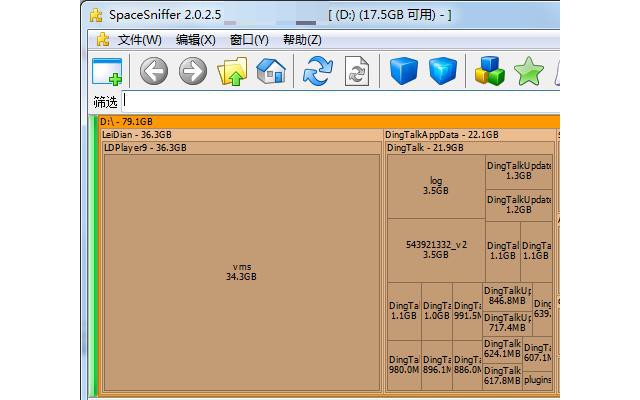The height and width of the screenshot is (400, 640).
Task: Go back to previous view
Action: 154,71
